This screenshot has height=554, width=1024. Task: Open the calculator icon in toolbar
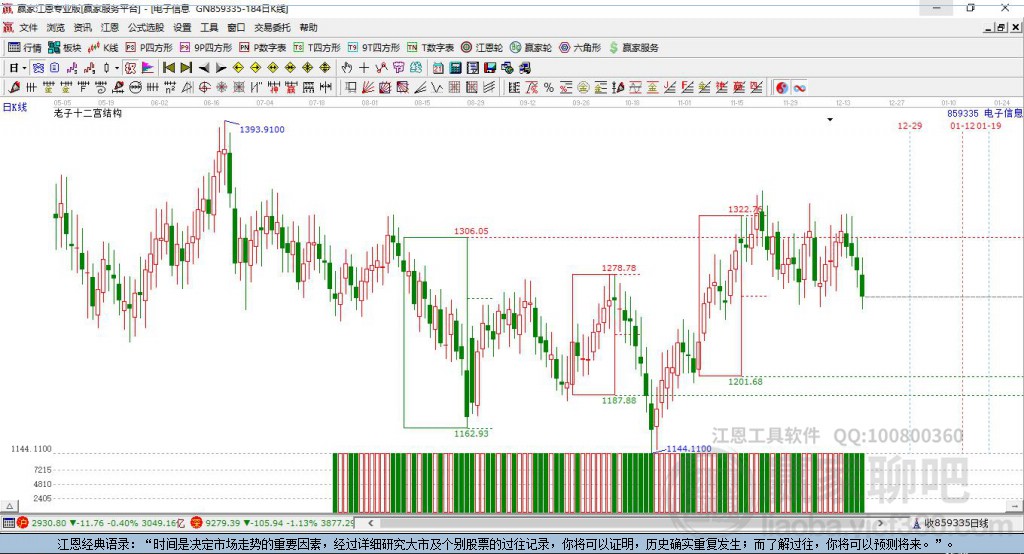coord(455,68)
